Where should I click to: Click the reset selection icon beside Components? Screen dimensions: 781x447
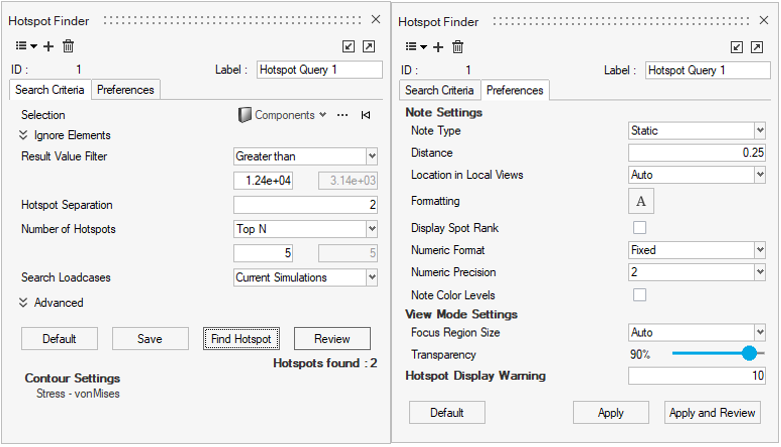click(366, 115)
